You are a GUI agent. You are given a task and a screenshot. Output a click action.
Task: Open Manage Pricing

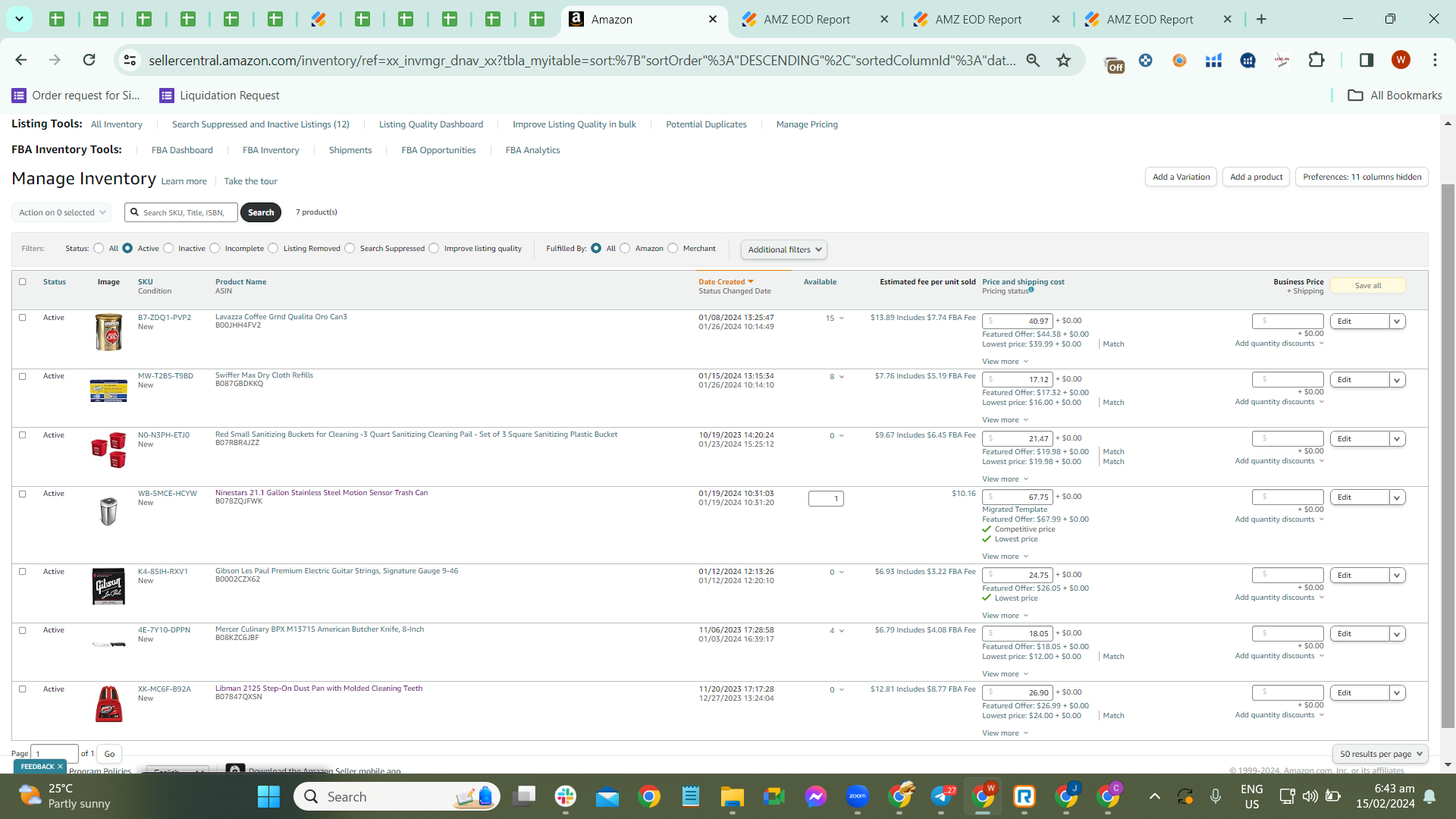click(x=807, y=124)
